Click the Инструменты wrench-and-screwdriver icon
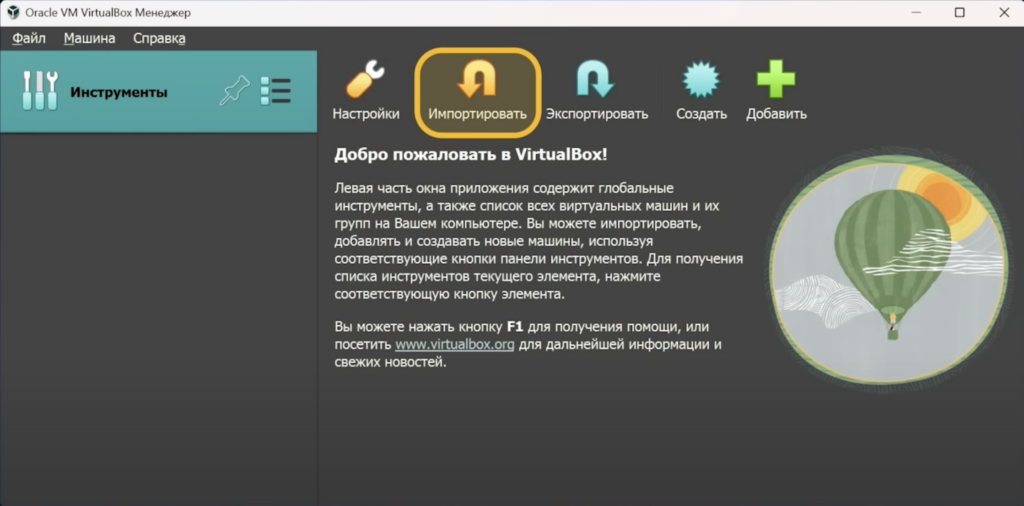Image resolution: width=1024 pixels, height=506 pixels. tap(39, 92)
